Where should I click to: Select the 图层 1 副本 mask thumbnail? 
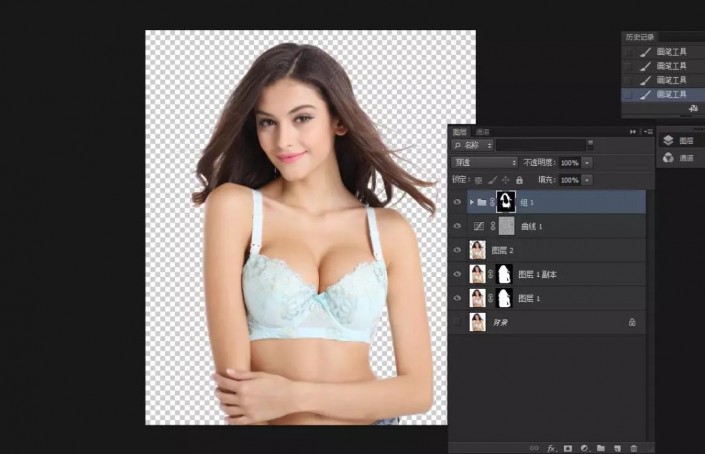coord(504,274)
